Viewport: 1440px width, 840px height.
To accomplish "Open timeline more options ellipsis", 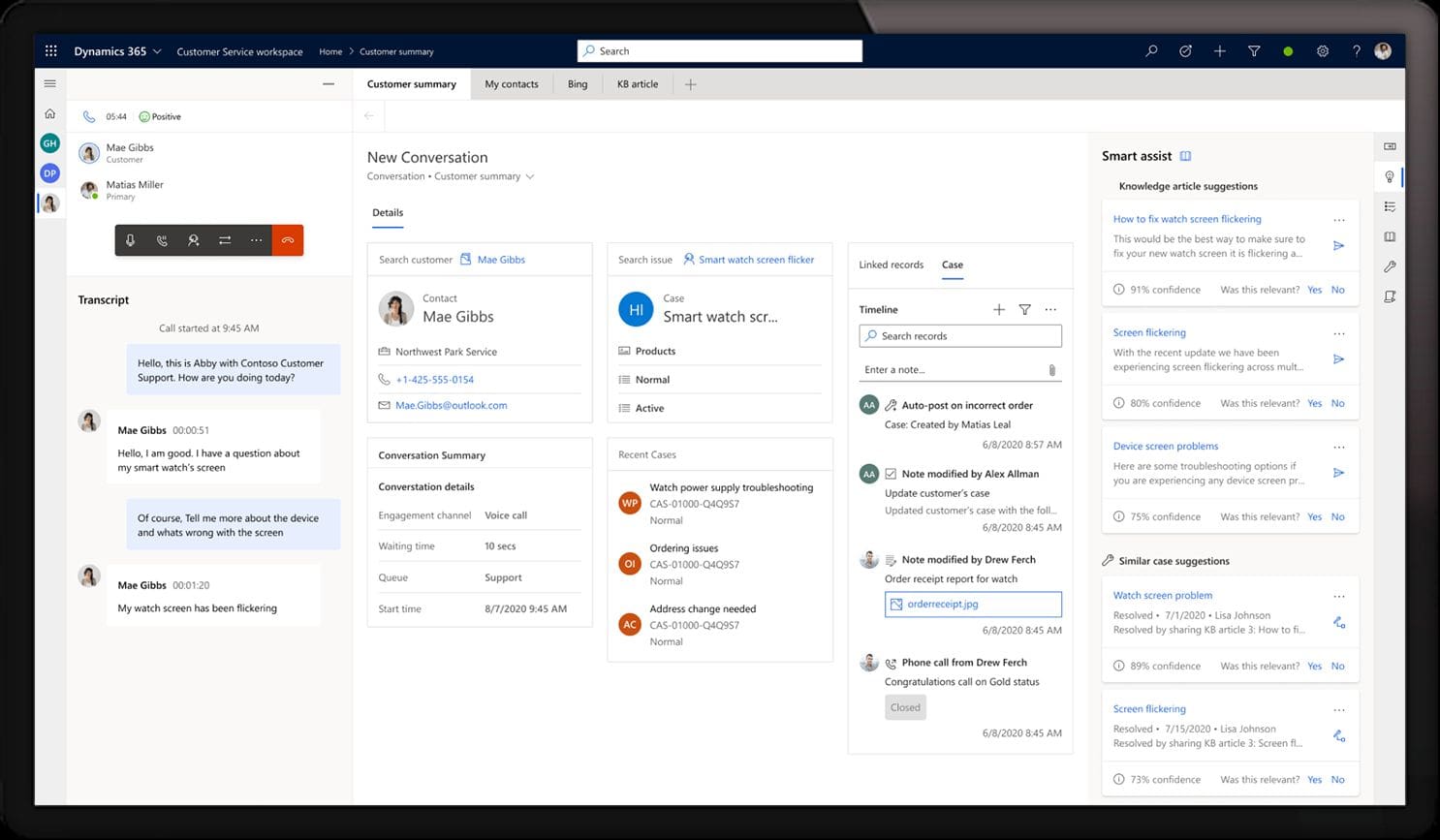I will tap(1050, 310).
